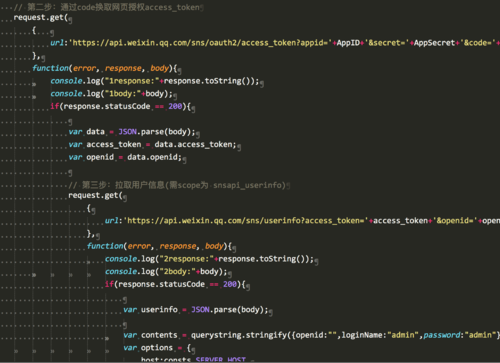
Task: Click the var options = { line
Action: click(157, 348)
